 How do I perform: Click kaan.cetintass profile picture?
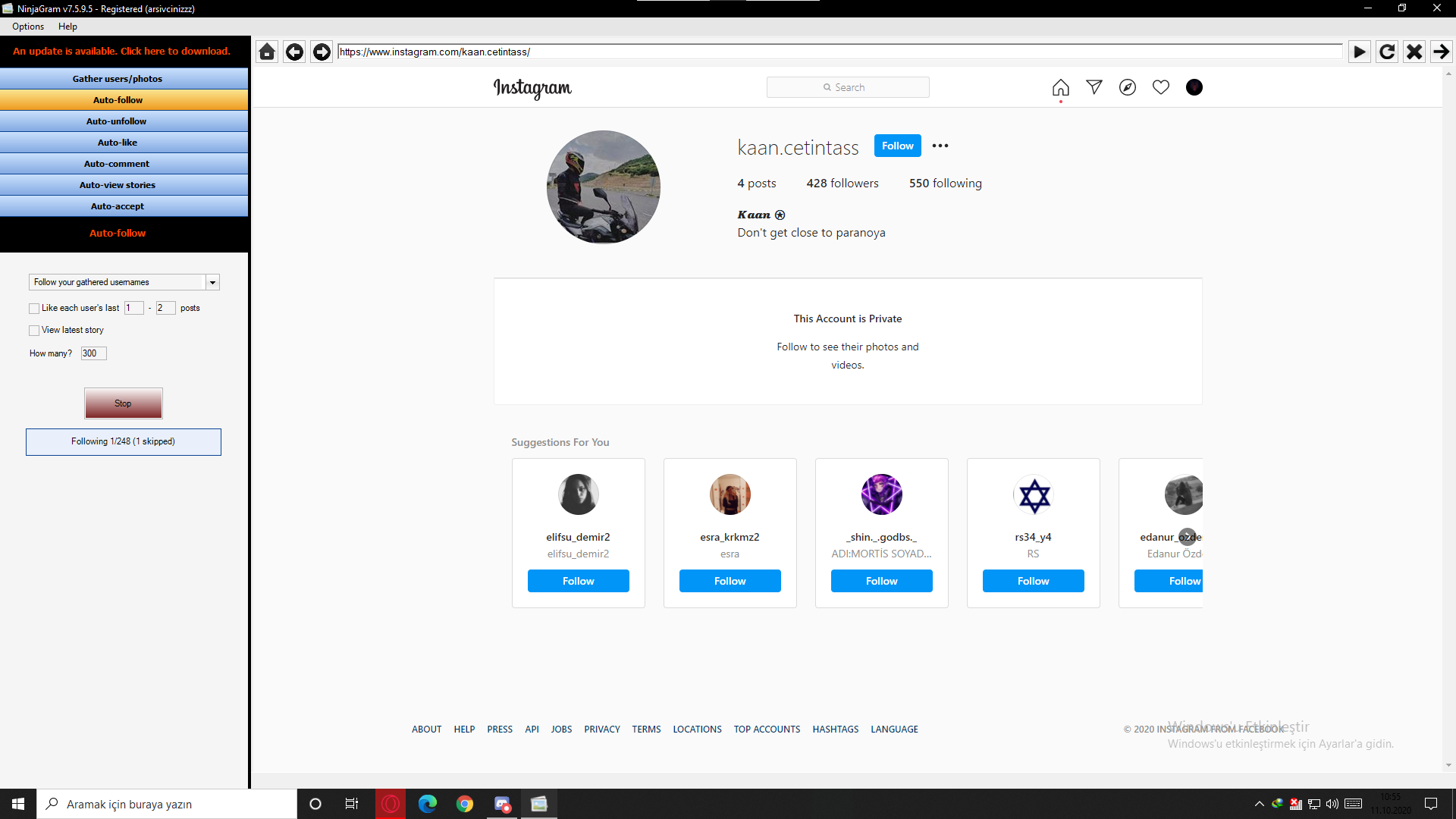[604, 187]
